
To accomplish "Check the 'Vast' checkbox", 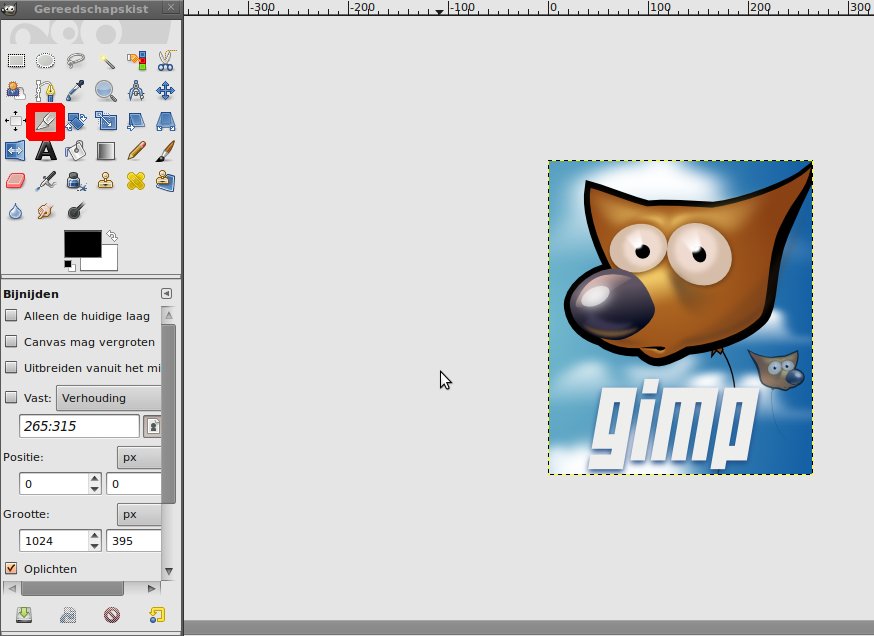I will tap(11, 397).
